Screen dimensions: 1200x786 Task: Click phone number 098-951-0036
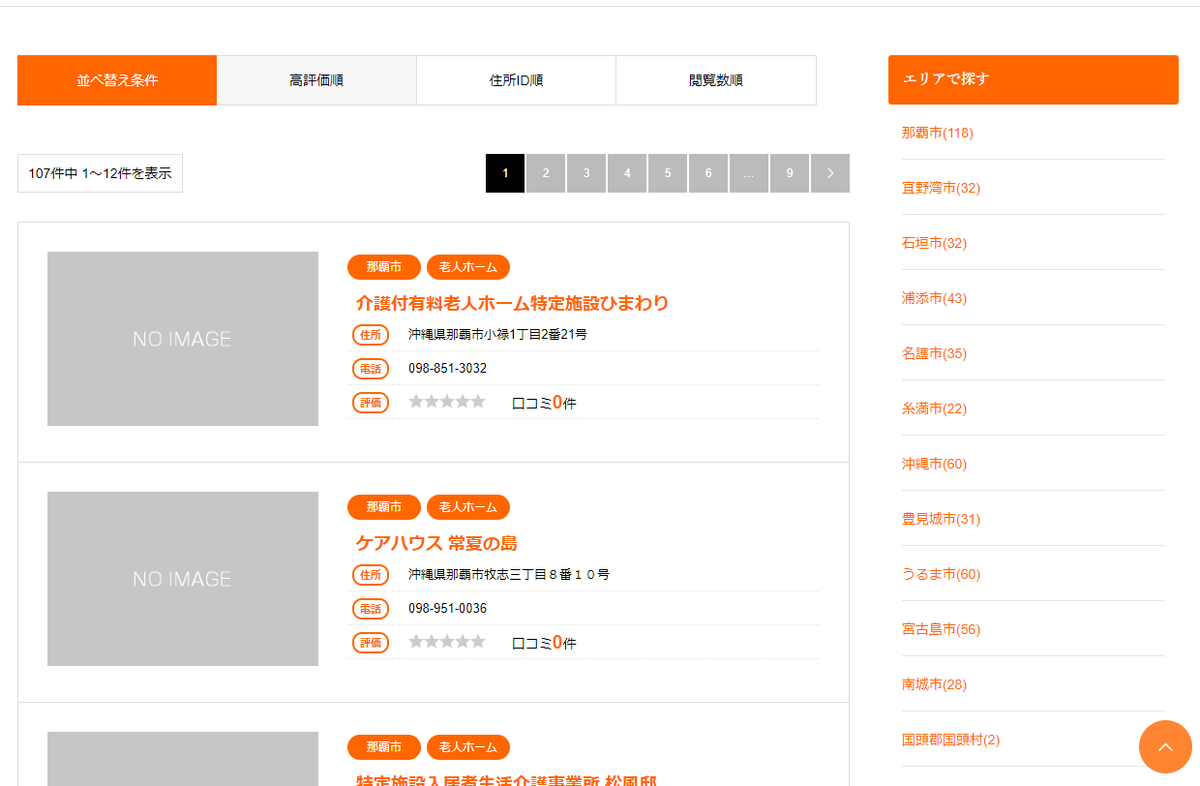(x=447, y=608)
